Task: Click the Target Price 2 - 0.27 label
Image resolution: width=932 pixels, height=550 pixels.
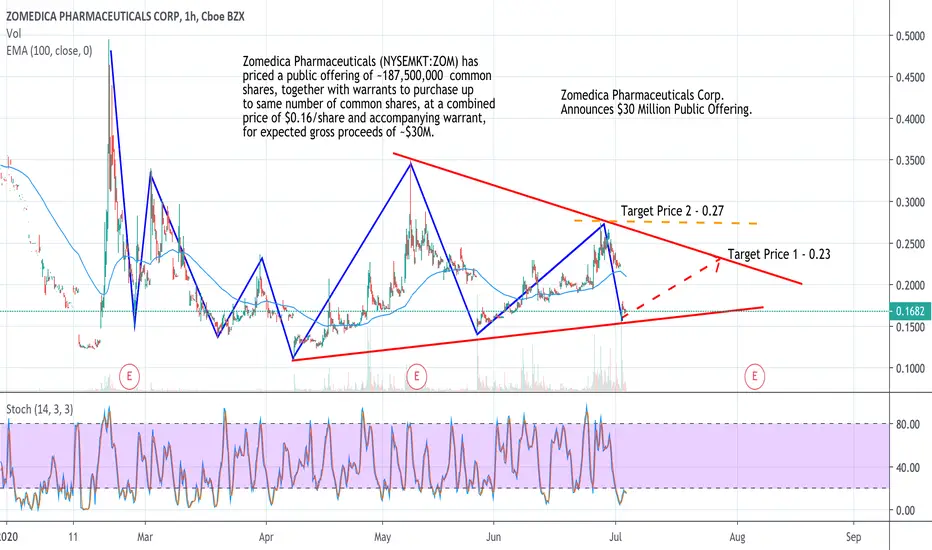Action: [x=672, y=210]
